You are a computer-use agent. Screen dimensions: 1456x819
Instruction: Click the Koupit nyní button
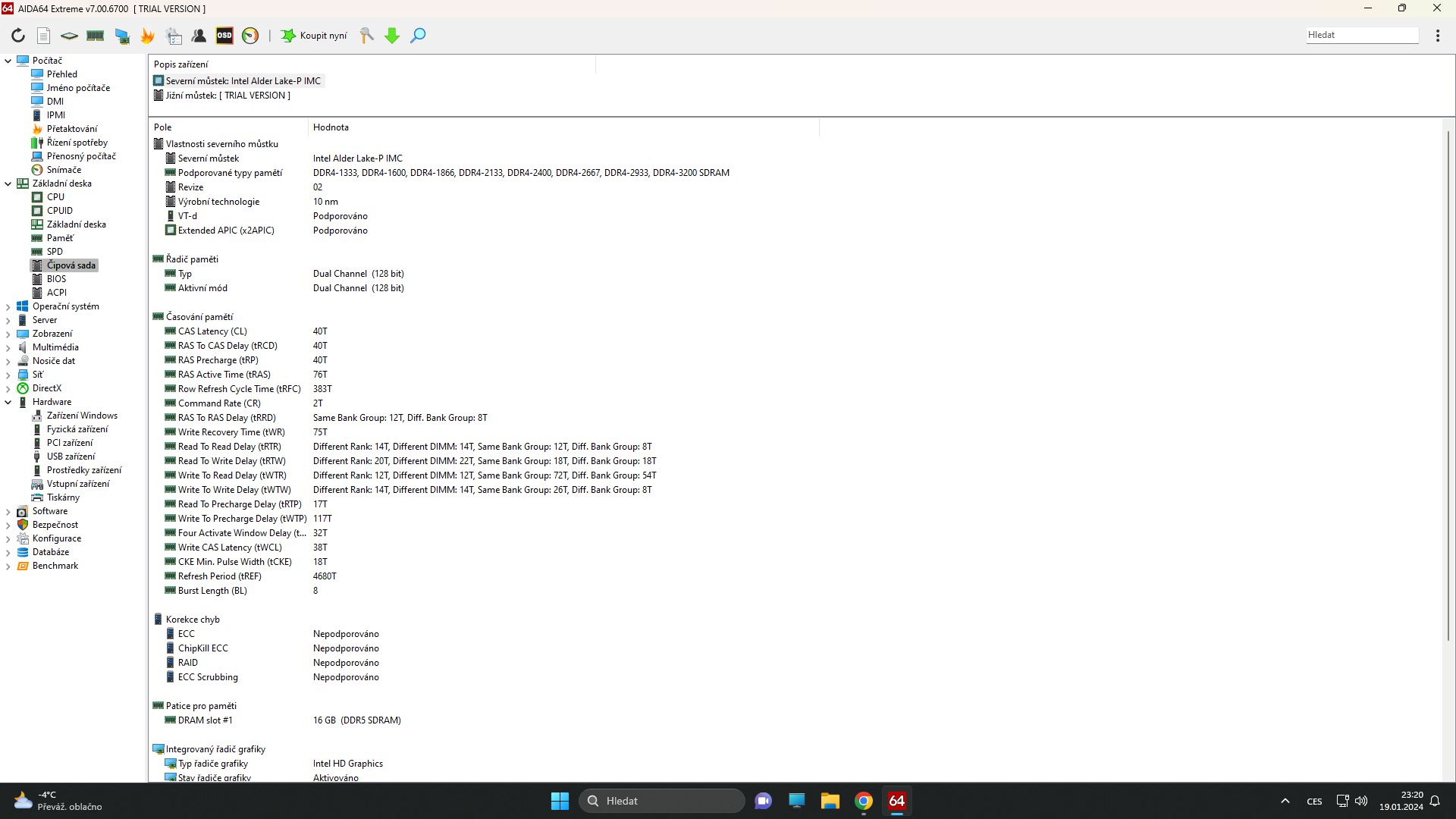(315, 36)
